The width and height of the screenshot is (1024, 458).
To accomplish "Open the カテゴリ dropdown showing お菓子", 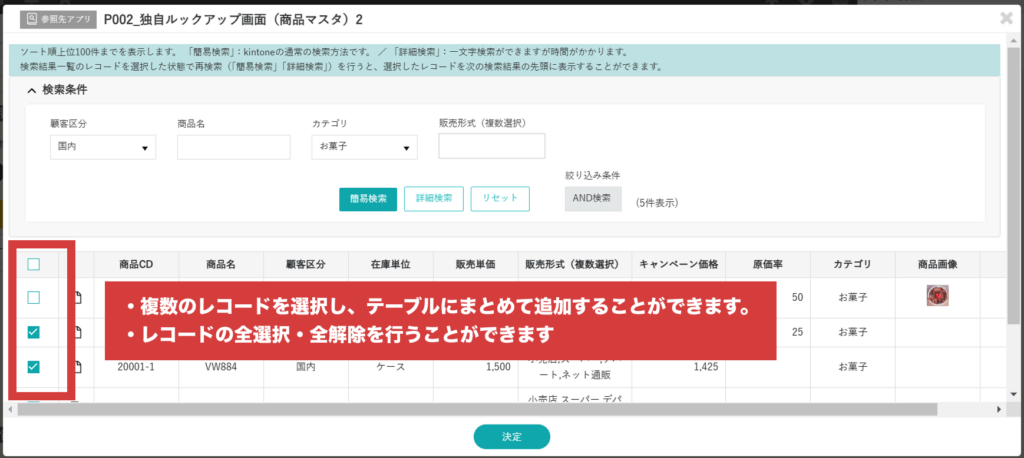I will tap(364, 148).
